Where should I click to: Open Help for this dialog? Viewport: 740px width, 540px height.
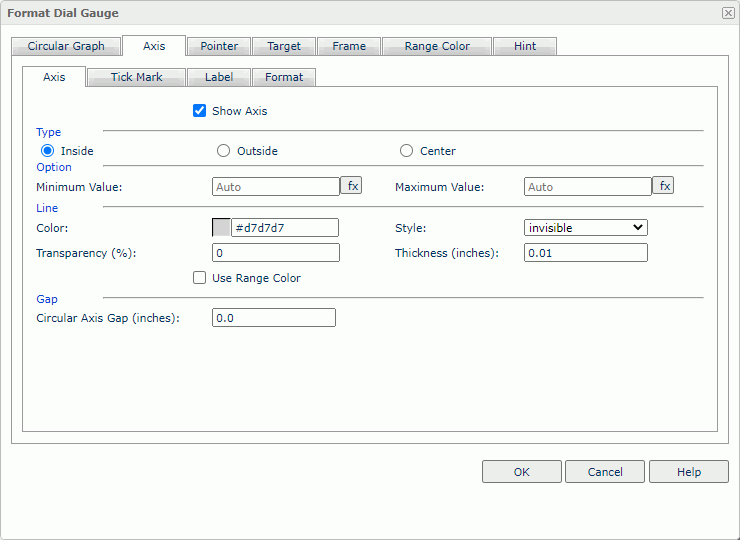click(688, 472)
